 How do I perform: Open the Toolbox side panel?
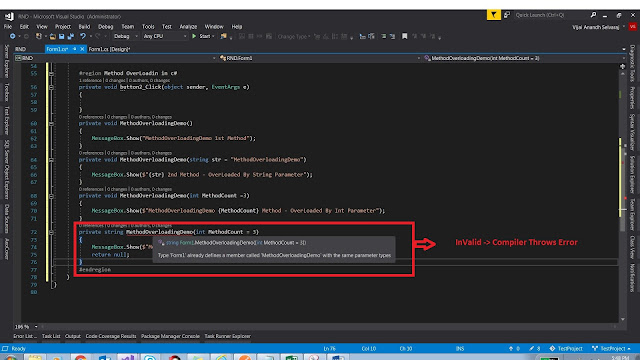click(7, 92)
